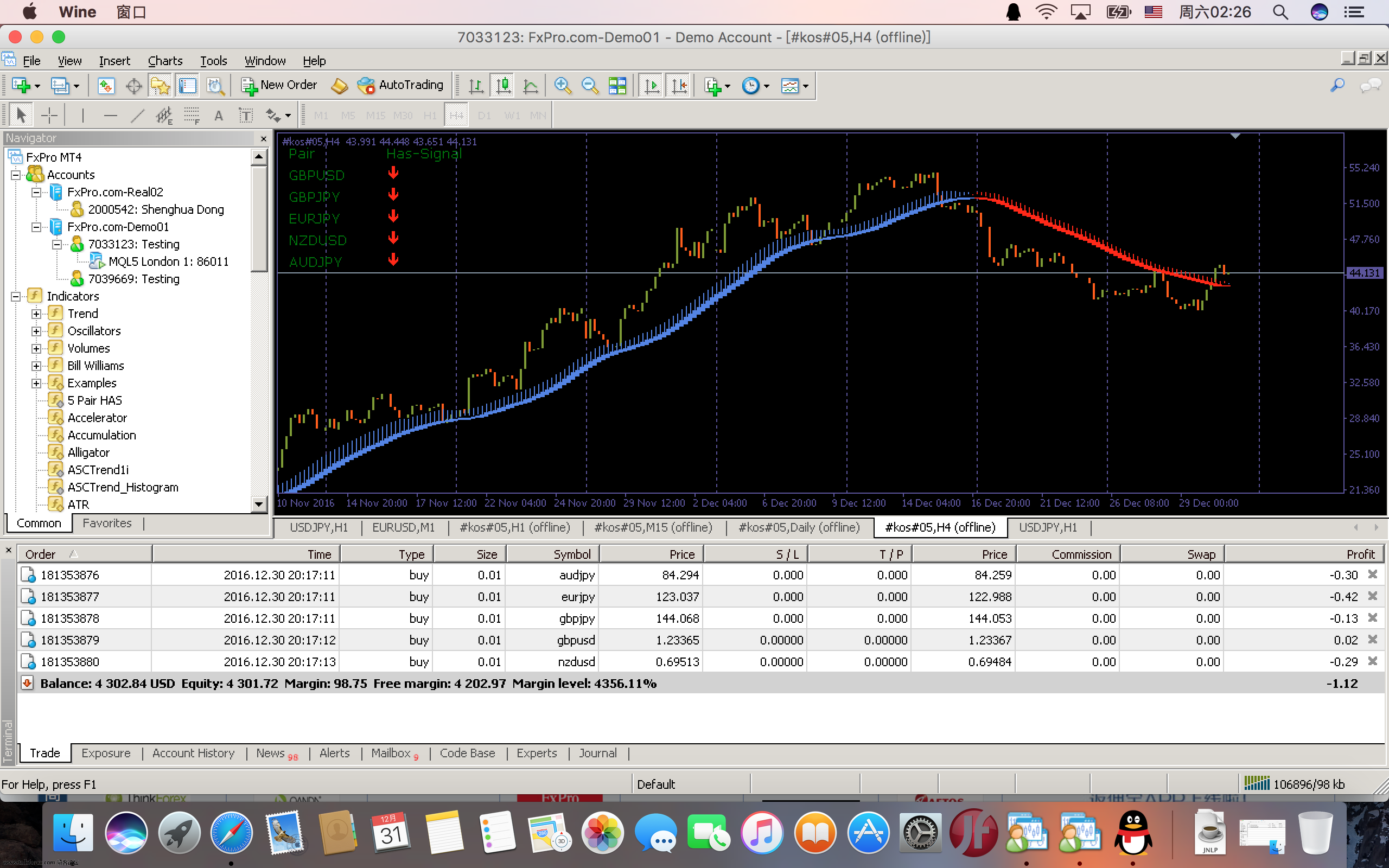Screen dimensions: 1389x868
Task: Zoom out of the chart
Action: coord(589,86)
